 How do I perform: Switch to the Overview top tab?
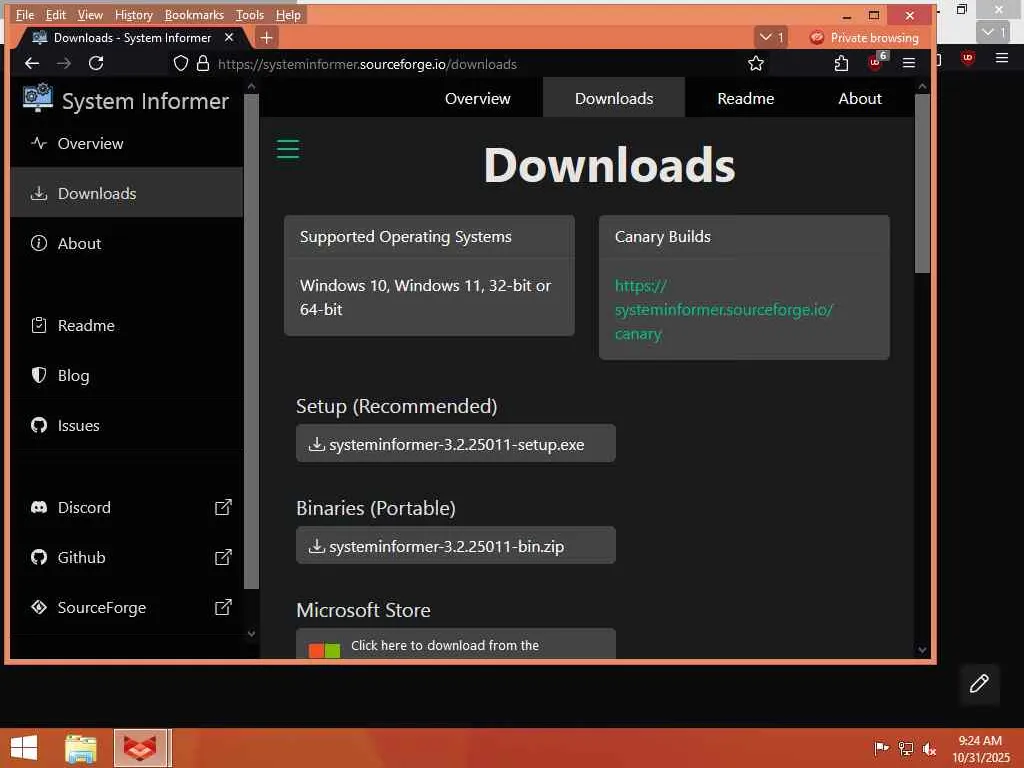coord(477,99)
